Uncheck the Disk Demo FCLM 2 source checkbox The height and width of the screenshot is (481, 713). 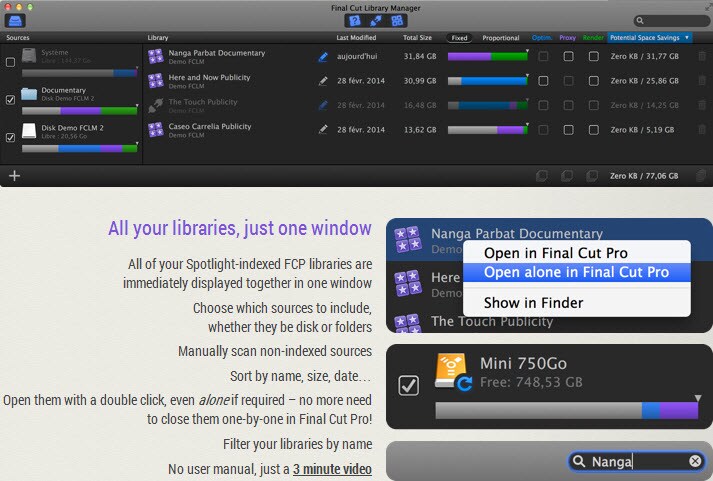coord(10,137)
